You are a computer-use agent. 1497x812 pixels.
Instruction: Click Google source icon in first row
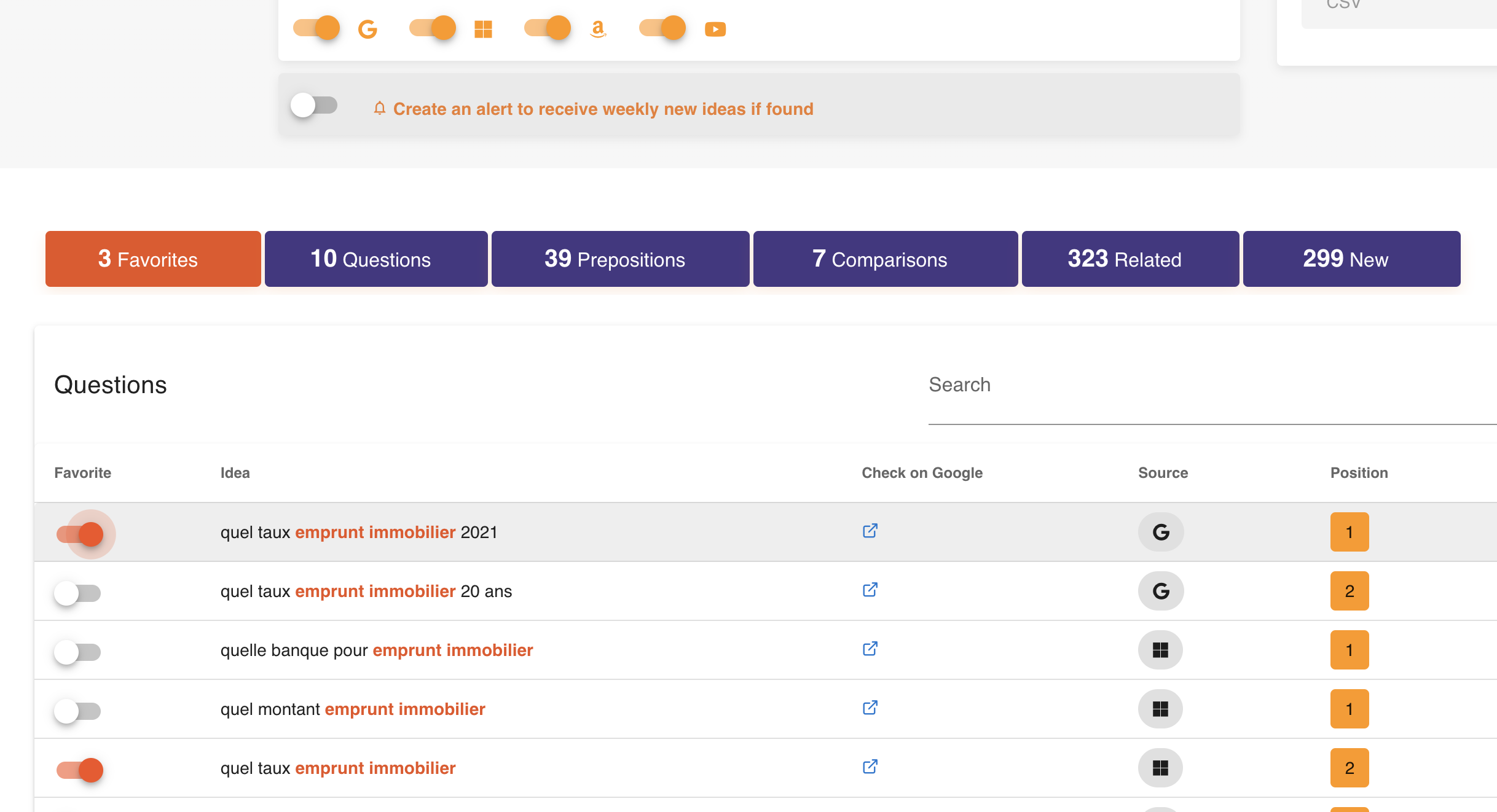1160,532
